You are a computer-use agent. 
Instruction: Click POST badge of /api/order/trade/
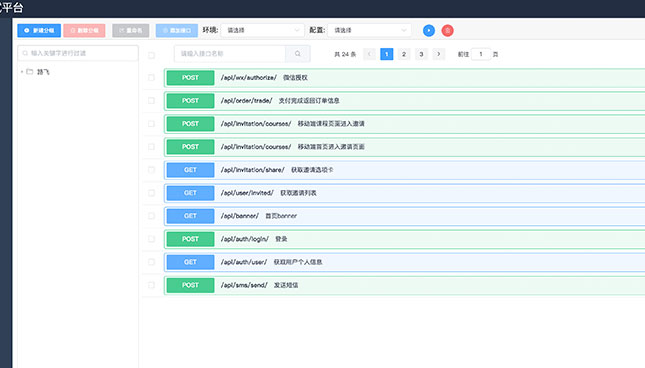190,101
